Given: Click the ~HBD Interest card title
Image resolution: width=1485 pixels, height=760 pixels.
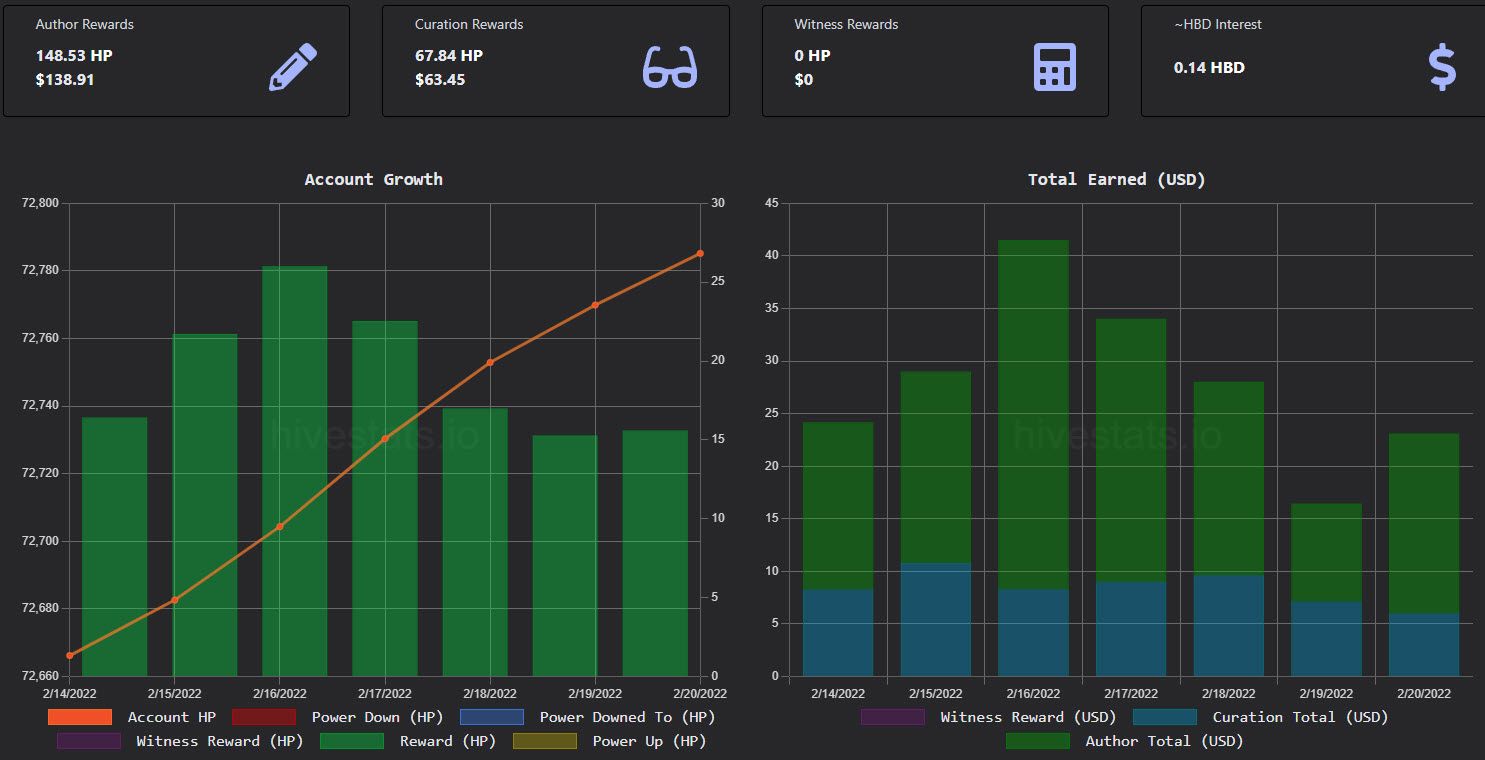Looking at the screenshot, I should point(1218,24).
